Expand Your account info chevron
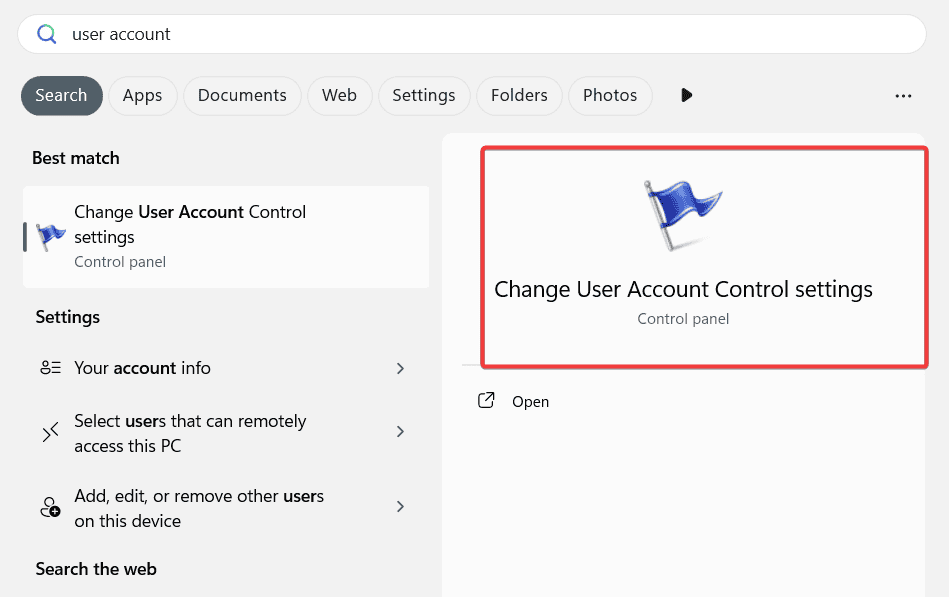The height and width of the screenshot is (597, 949). point(400,368)
